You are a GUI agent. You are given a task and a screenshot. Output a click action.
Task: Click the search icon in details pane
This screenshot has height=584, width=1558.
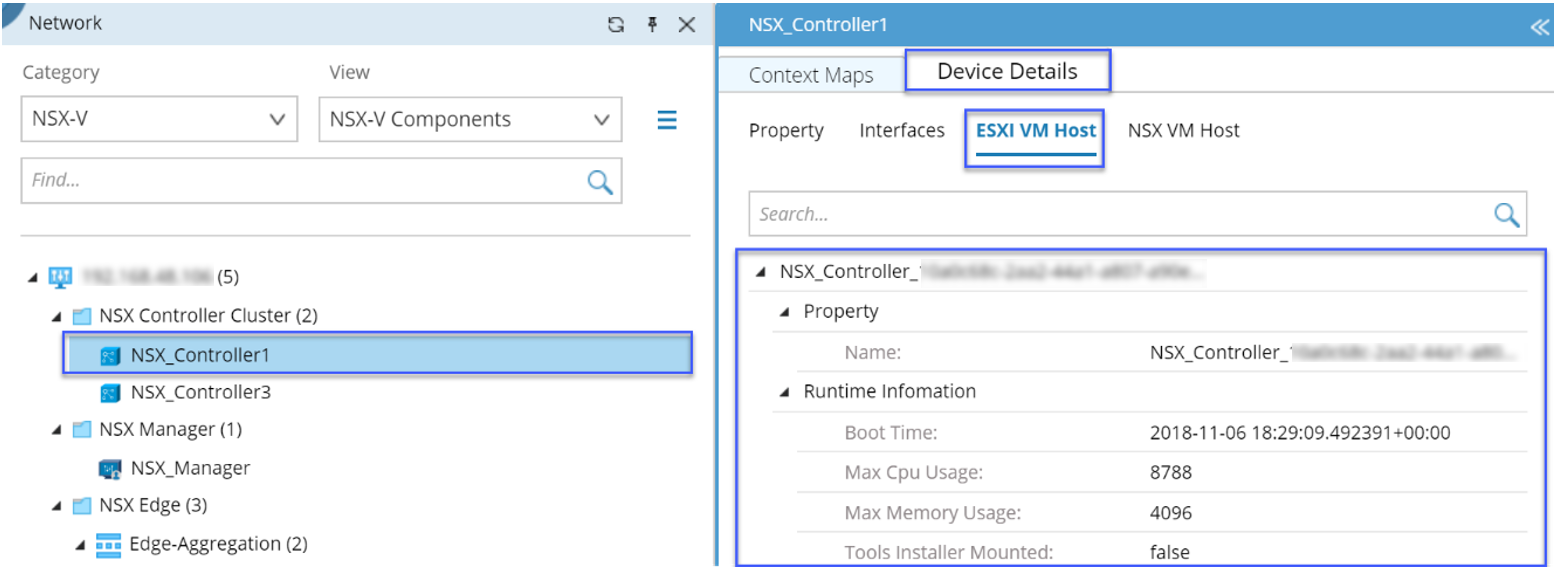click(x=1506, y=214)
